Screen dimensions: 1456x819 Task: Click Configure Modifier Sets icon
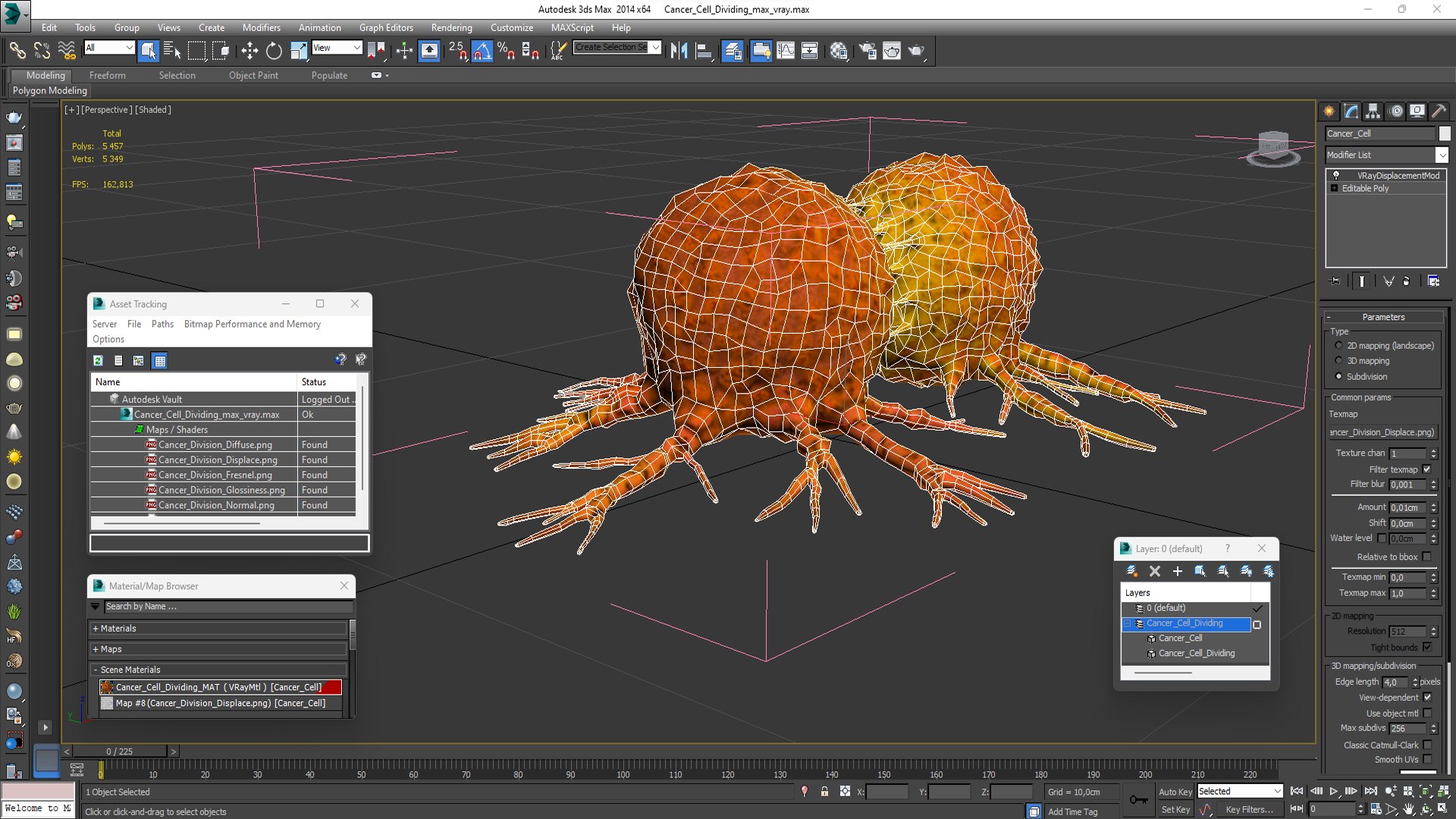[x=1433, y=281]
